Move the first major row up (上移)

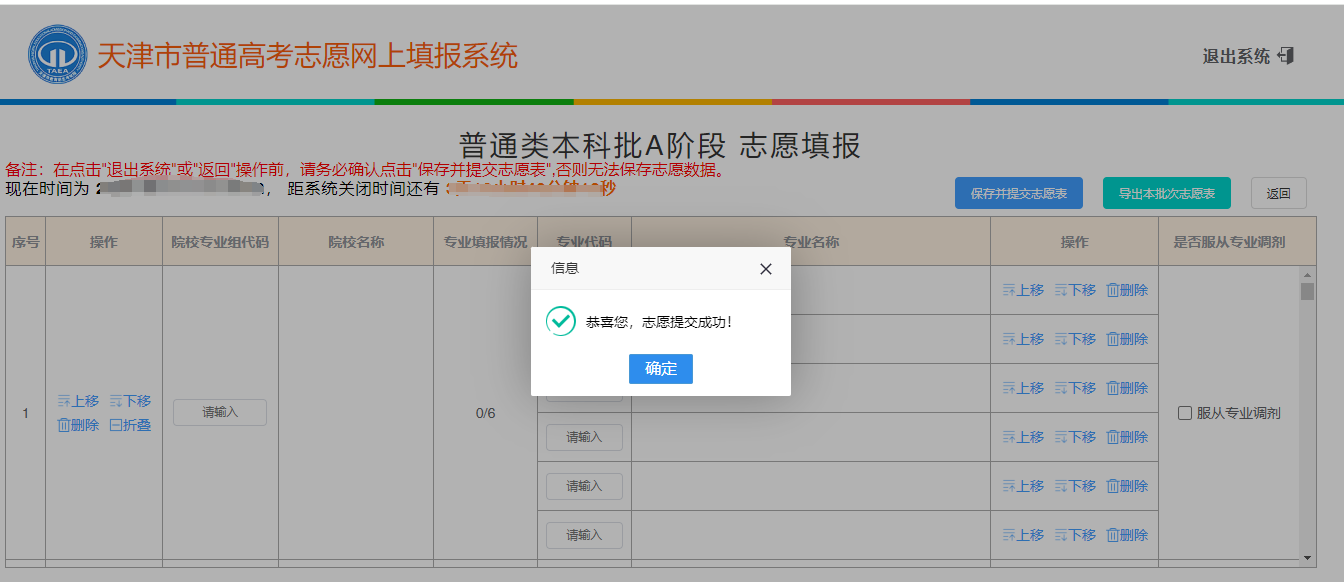tap(1023, 290)
